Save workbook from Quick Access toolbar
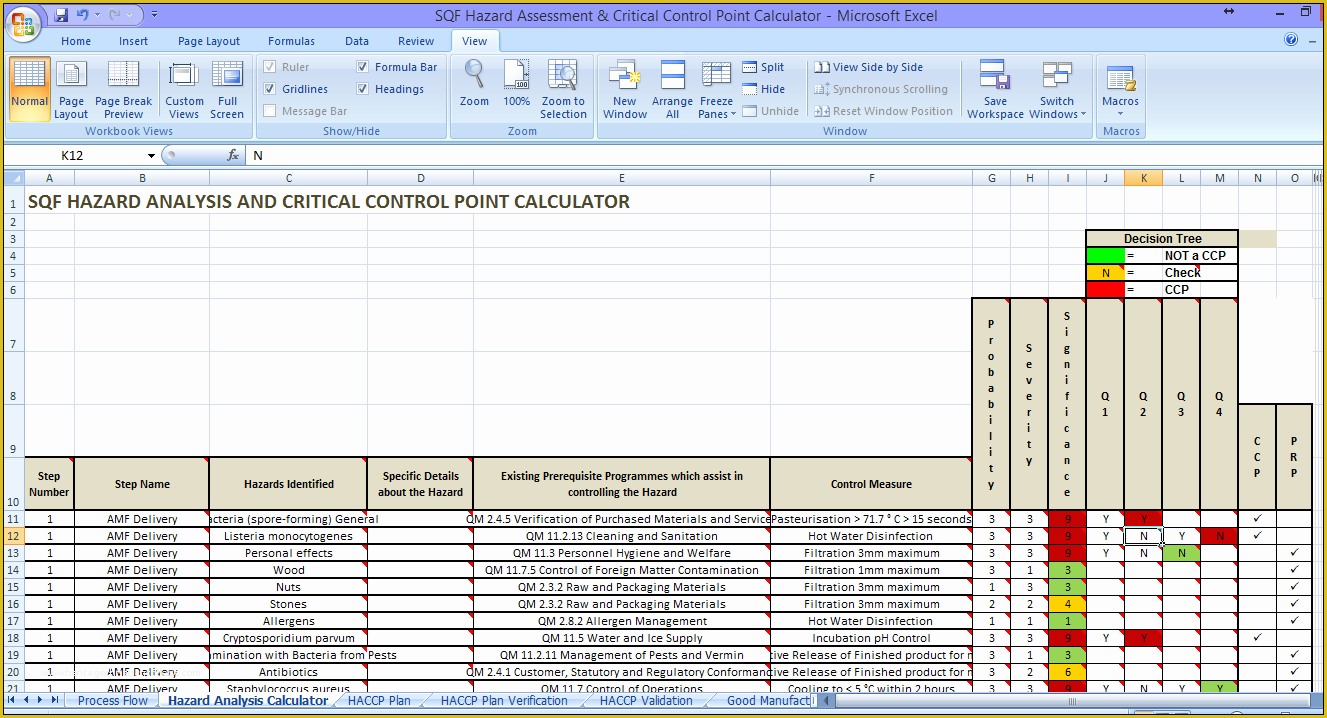 click(62, 15)
